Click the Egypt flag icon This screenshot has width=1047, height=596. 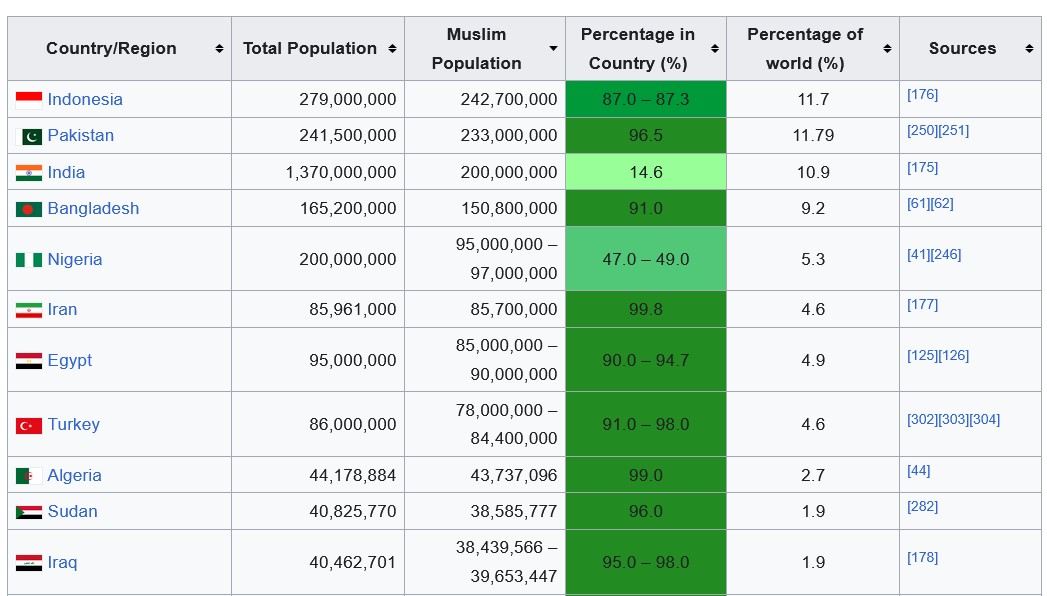coord(28,360)
